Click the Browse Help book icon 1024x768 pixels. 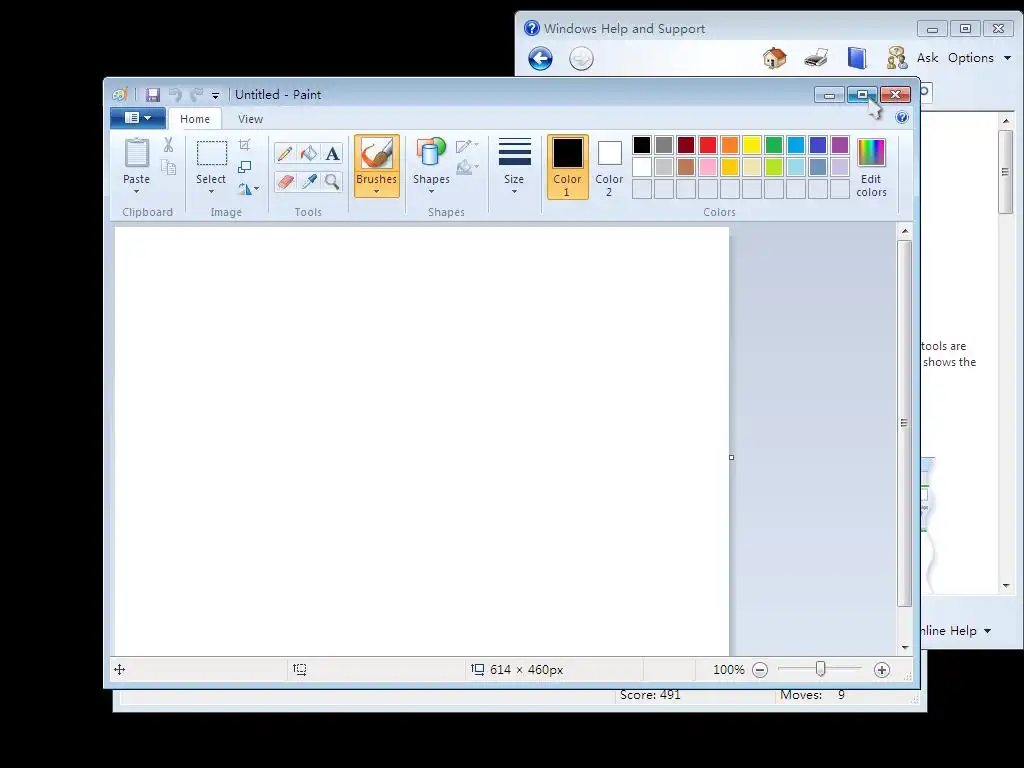tap(857, 58)
